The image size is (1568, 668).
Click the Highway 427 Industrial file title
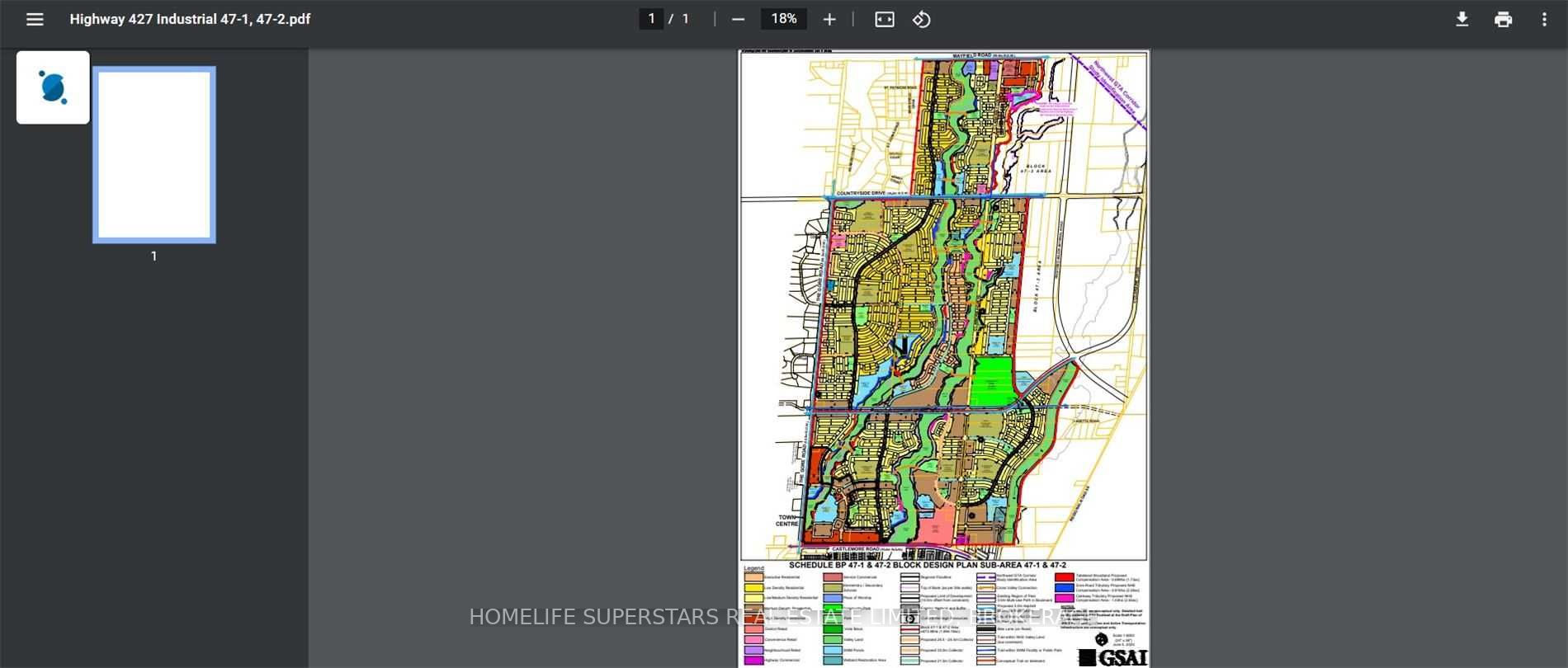190,19
